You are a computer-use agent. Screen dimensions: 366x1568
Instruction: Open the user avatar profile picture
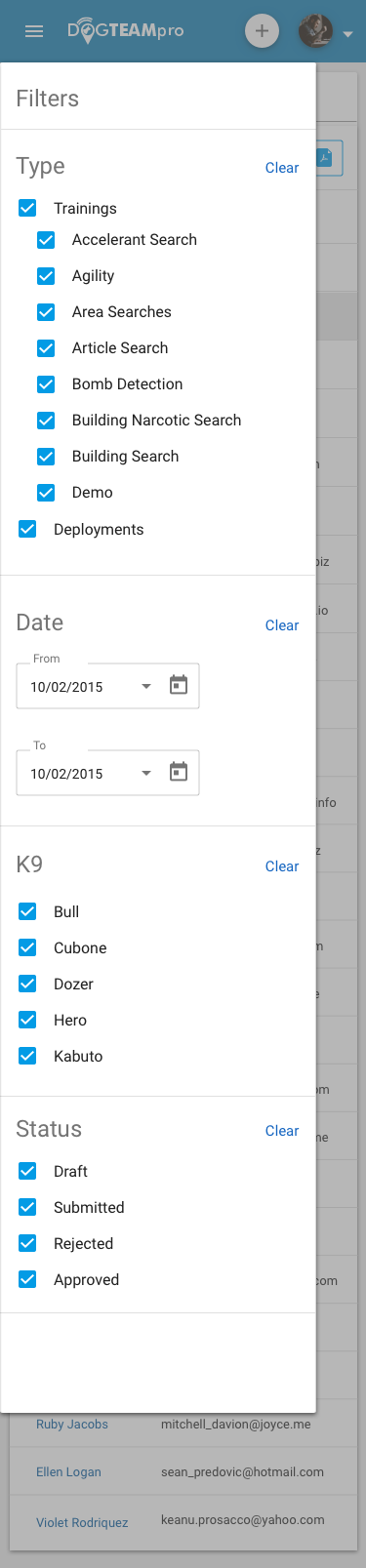[316, 31]
